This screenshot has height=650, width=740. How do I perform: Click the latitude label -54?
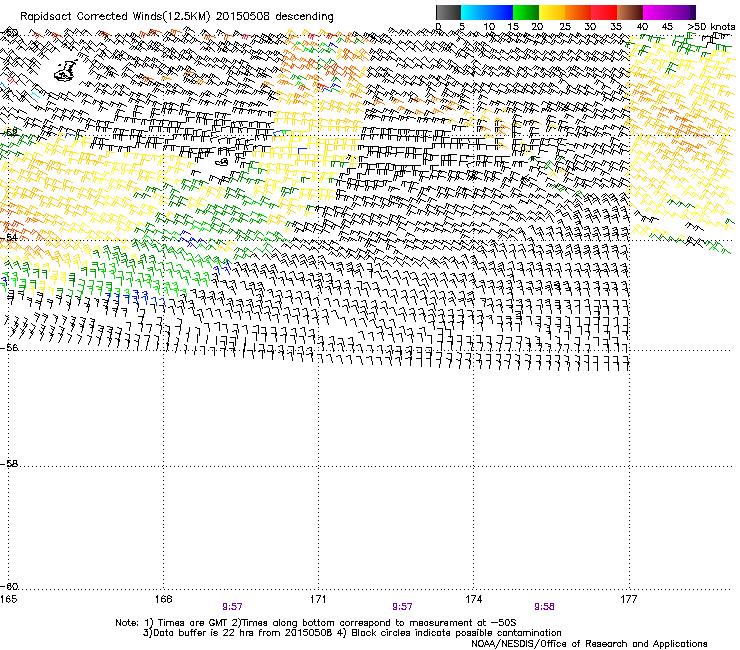coord(9,237)
